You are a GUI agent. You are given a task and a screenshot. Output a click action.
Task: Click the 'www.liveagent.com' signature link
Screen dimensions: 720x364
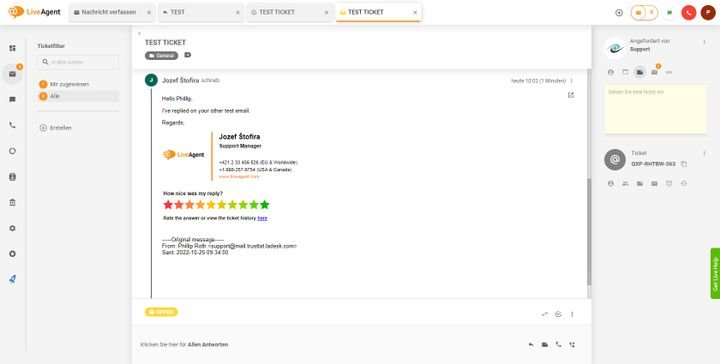tap(239, 176)
